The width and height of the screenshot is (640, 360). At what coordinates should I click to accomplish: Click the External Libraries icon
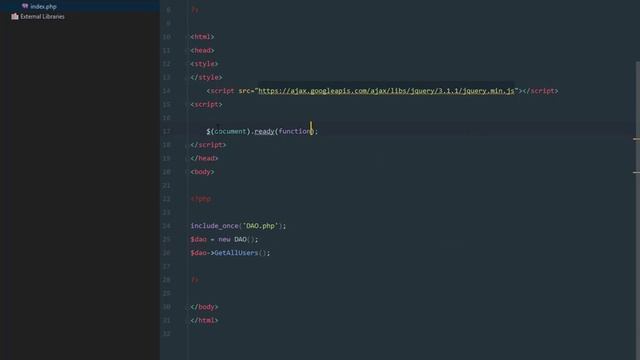pos(15,16)
